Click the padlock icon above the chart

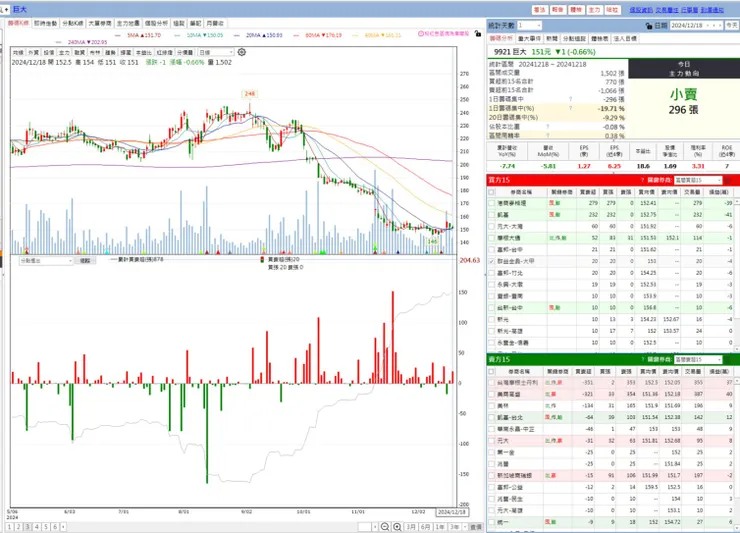point(478,34)
